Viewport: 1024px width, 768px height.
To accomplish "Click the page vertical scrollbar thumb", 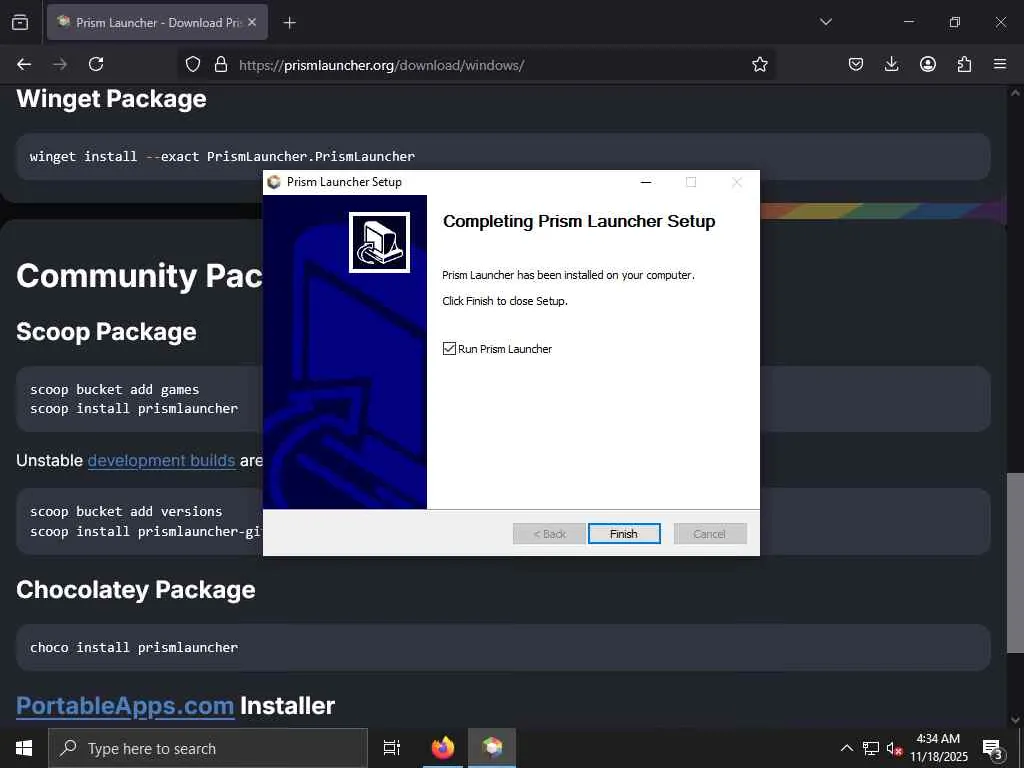I will click(1015, 562).
